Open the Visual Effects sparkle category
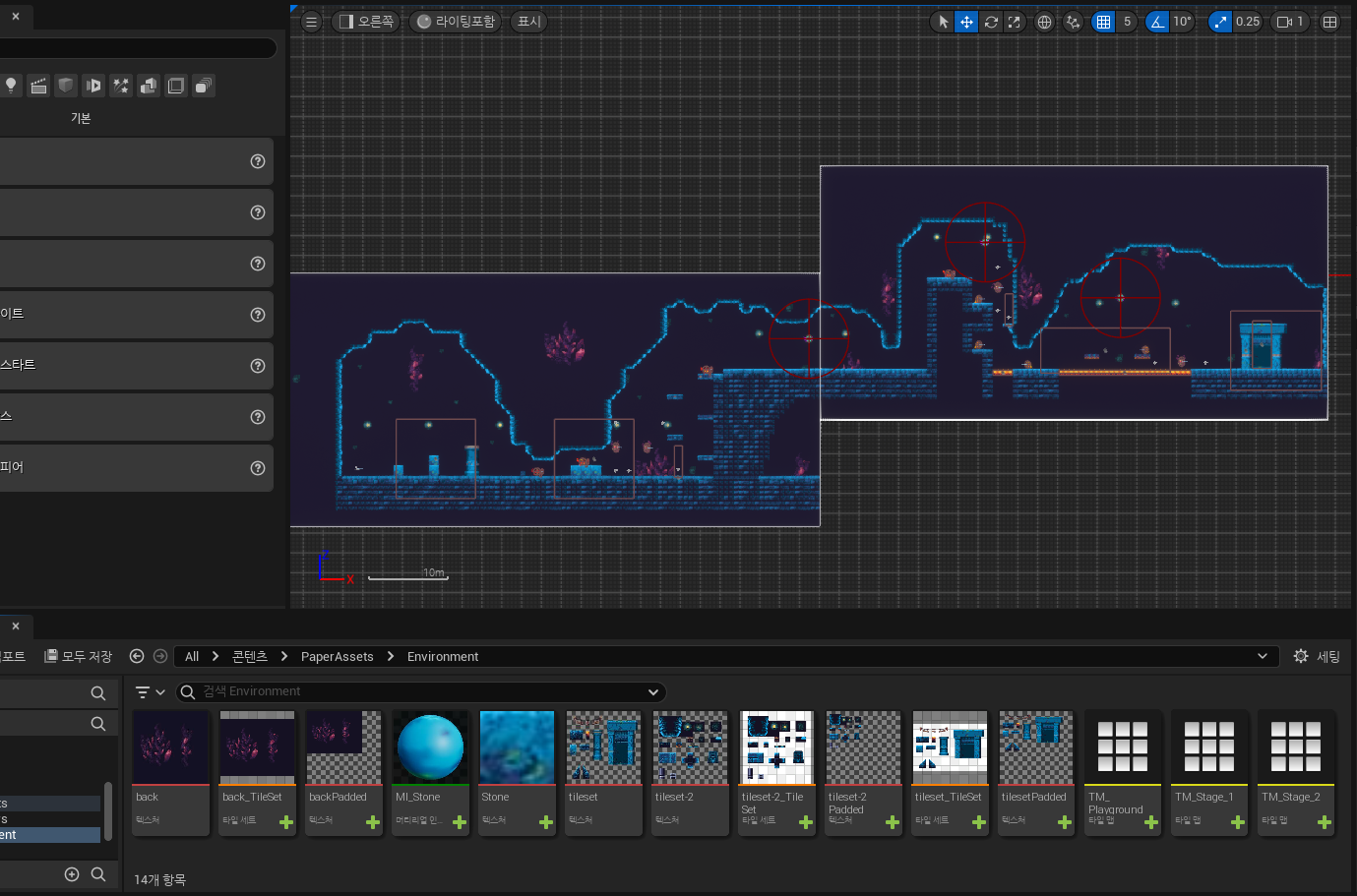The height and width of the screenshot is (896, 1357). coord(121,86)
